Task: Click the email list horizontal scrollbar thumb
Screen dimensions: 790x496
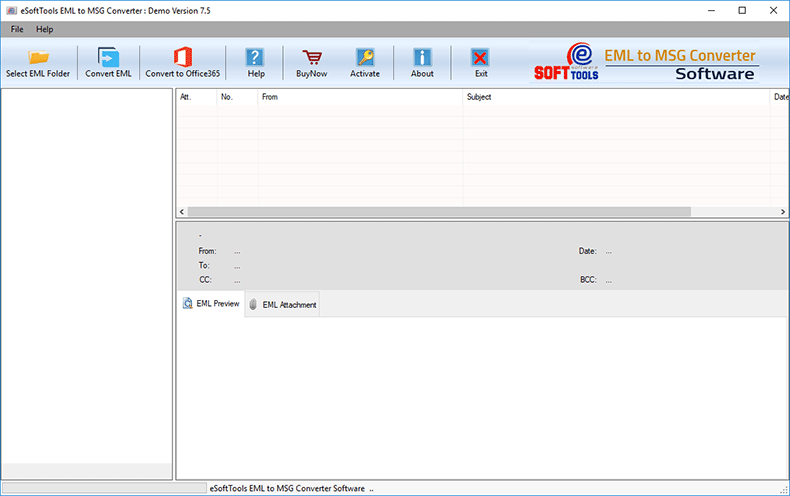Action: 439,212
